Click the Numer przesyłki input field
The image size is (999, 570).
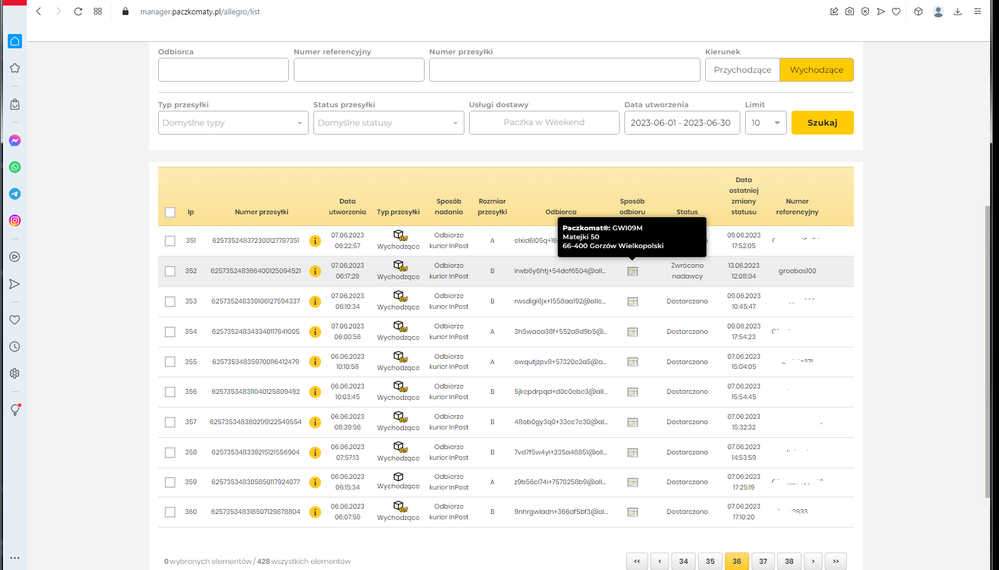tap(564, 70)
